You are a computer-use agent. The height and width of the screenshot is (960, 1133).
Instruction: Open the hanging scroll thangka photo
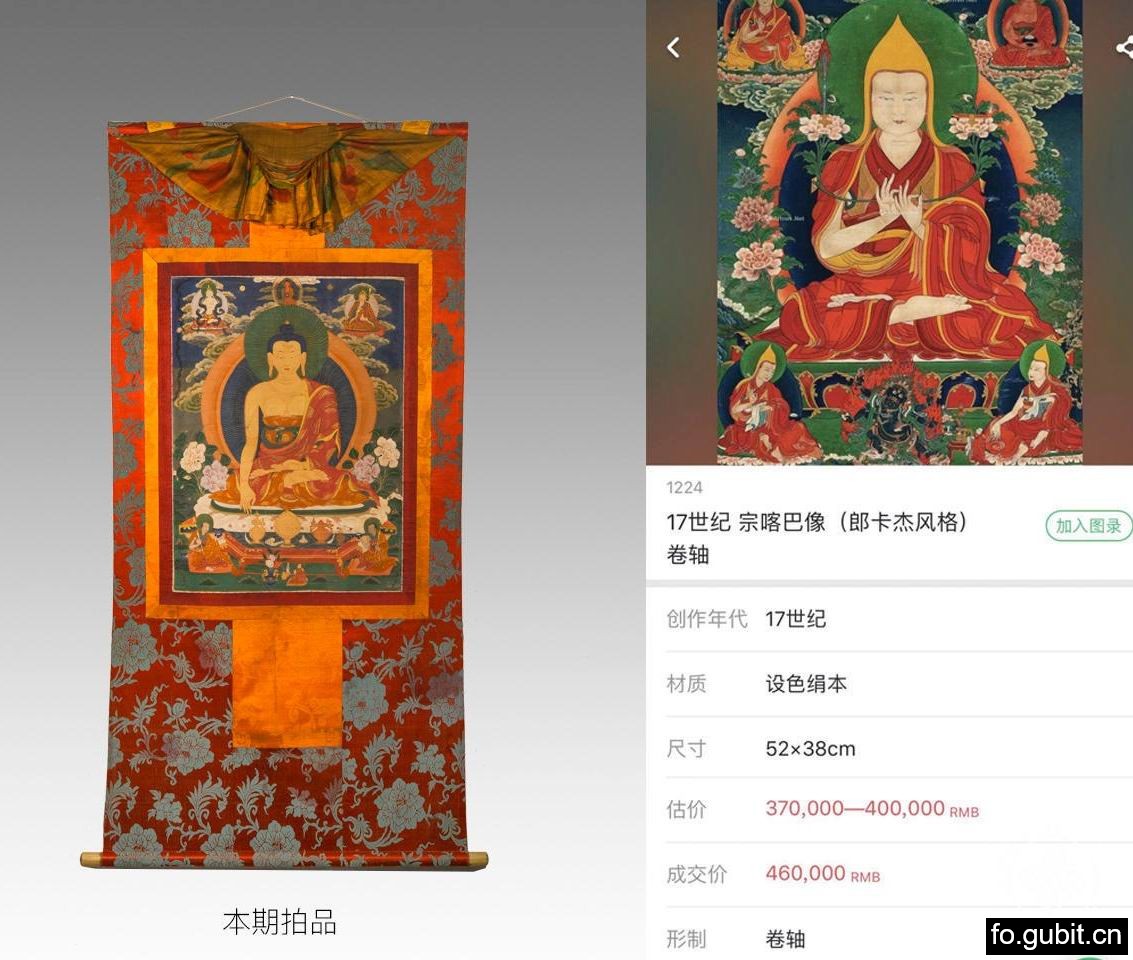point(284,491)
